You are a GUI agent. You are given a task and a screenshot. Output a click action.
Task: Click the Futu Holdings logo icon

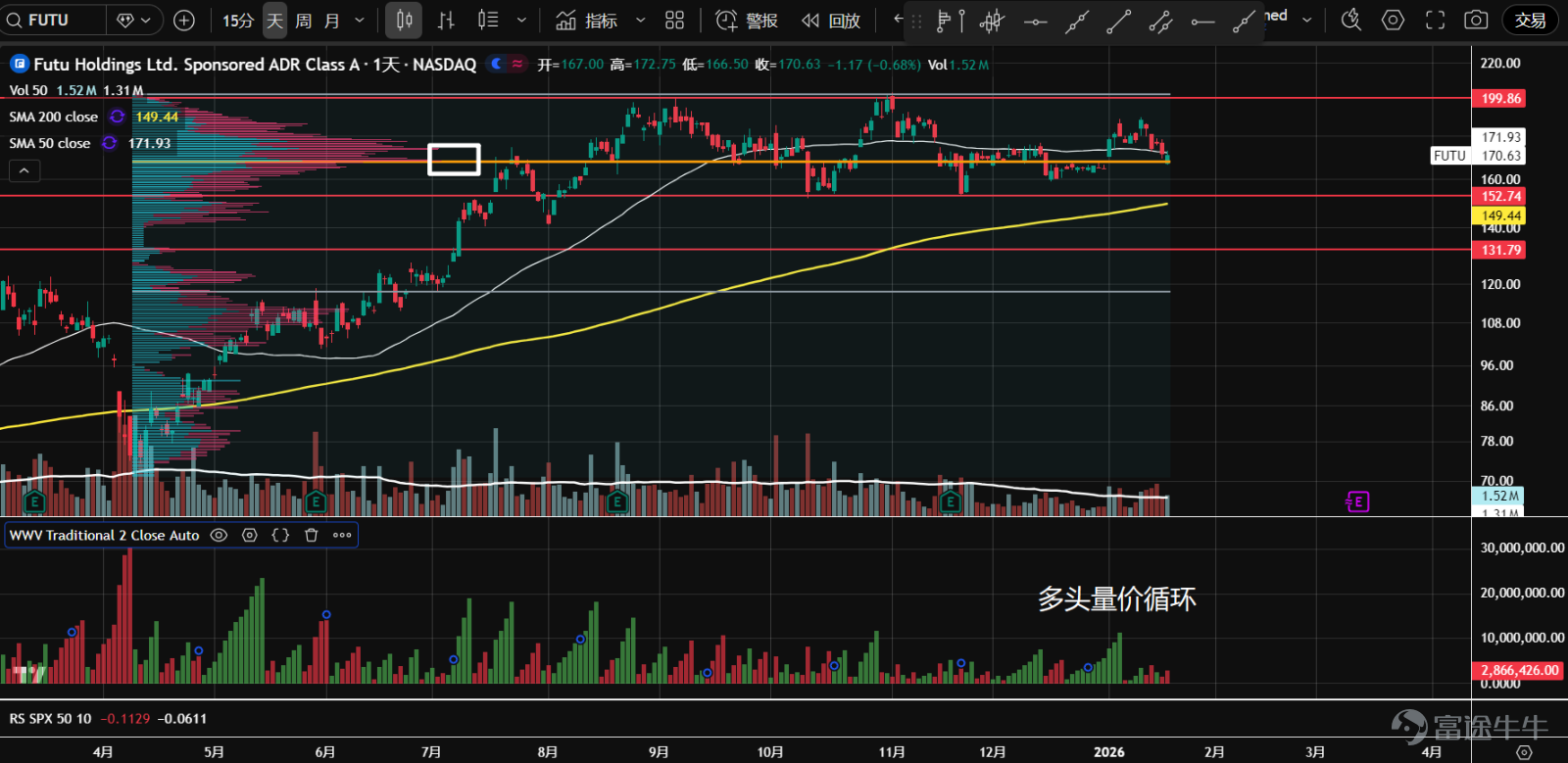19,65
